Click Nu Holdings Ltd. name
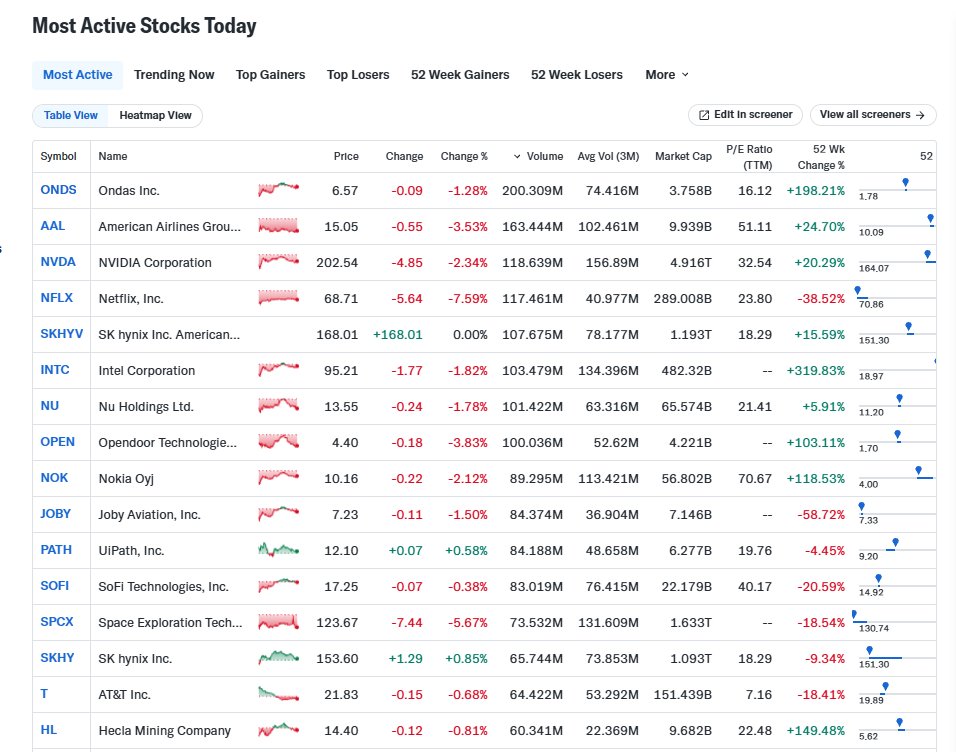956x752 pixels. click(x=146, y=407)
